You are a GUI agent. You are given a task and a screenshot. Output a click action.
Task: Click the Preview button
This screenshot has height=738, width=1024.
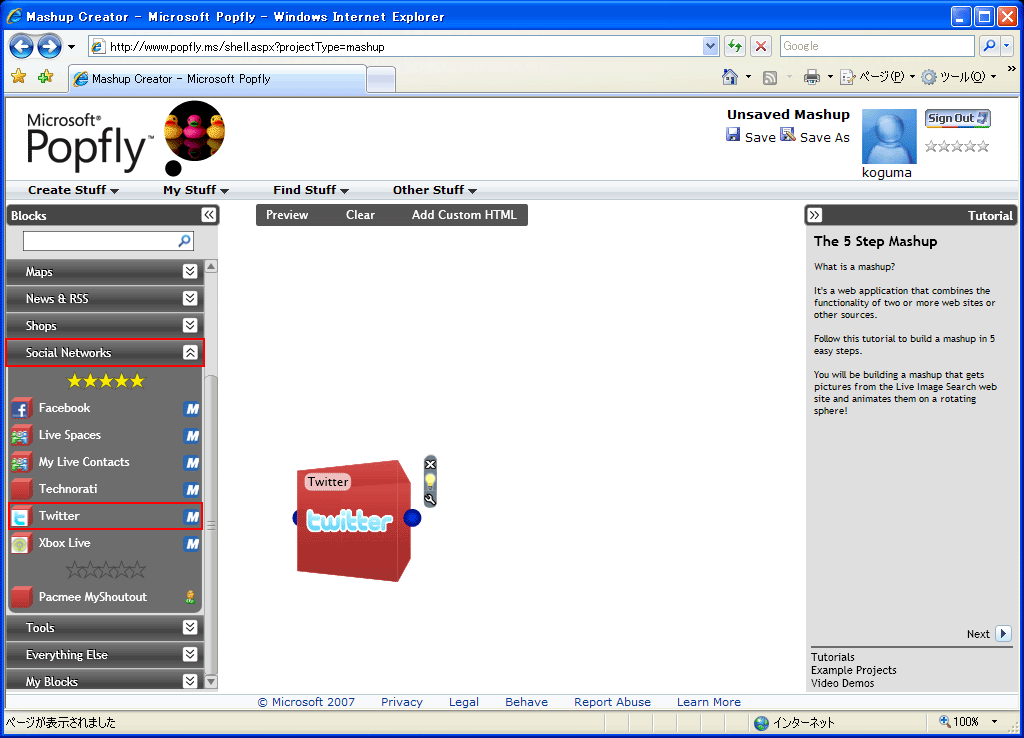[x=287, y=215]
